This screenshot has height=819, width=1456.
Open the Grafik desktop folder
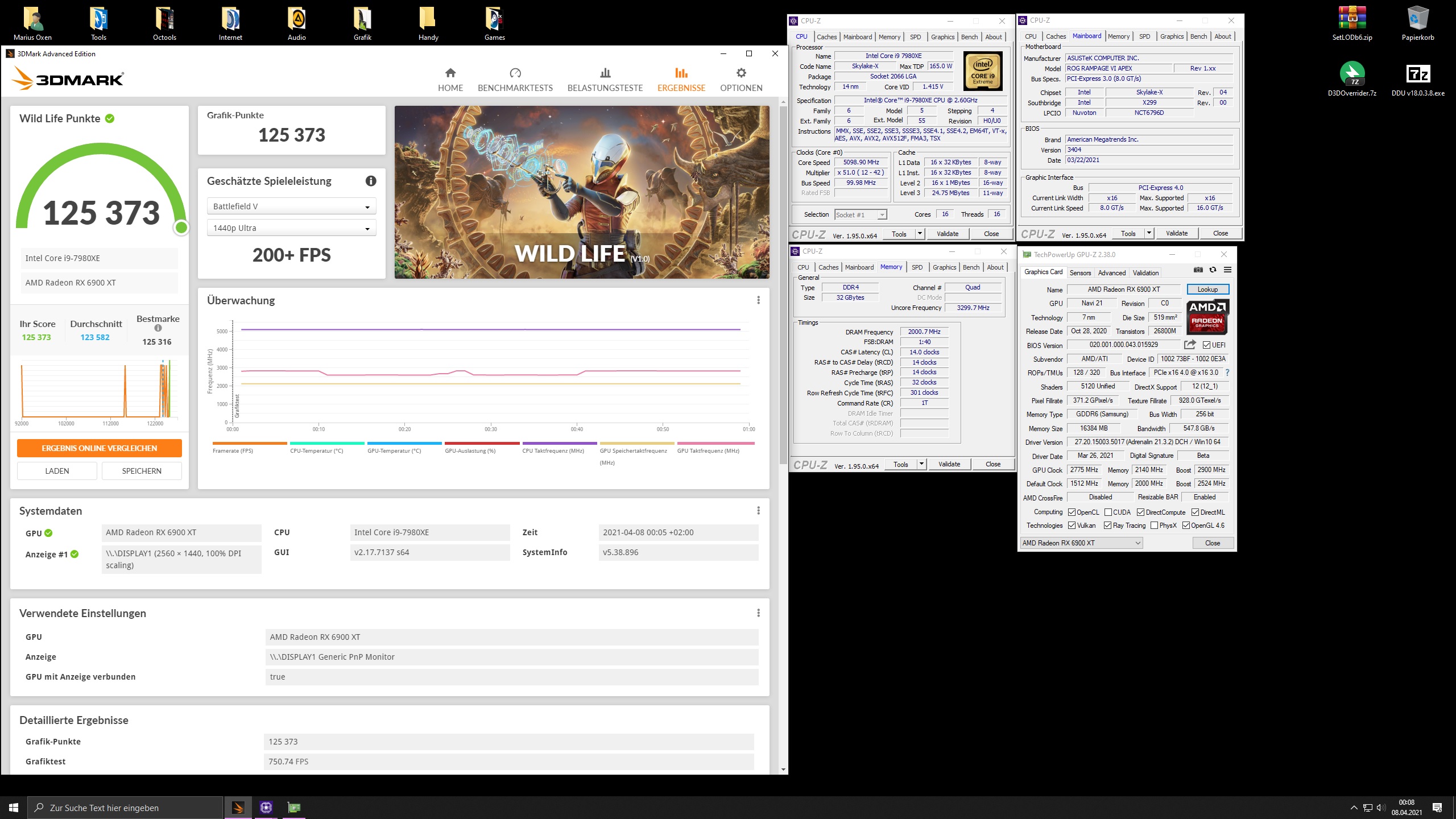(x=362, y=24)
